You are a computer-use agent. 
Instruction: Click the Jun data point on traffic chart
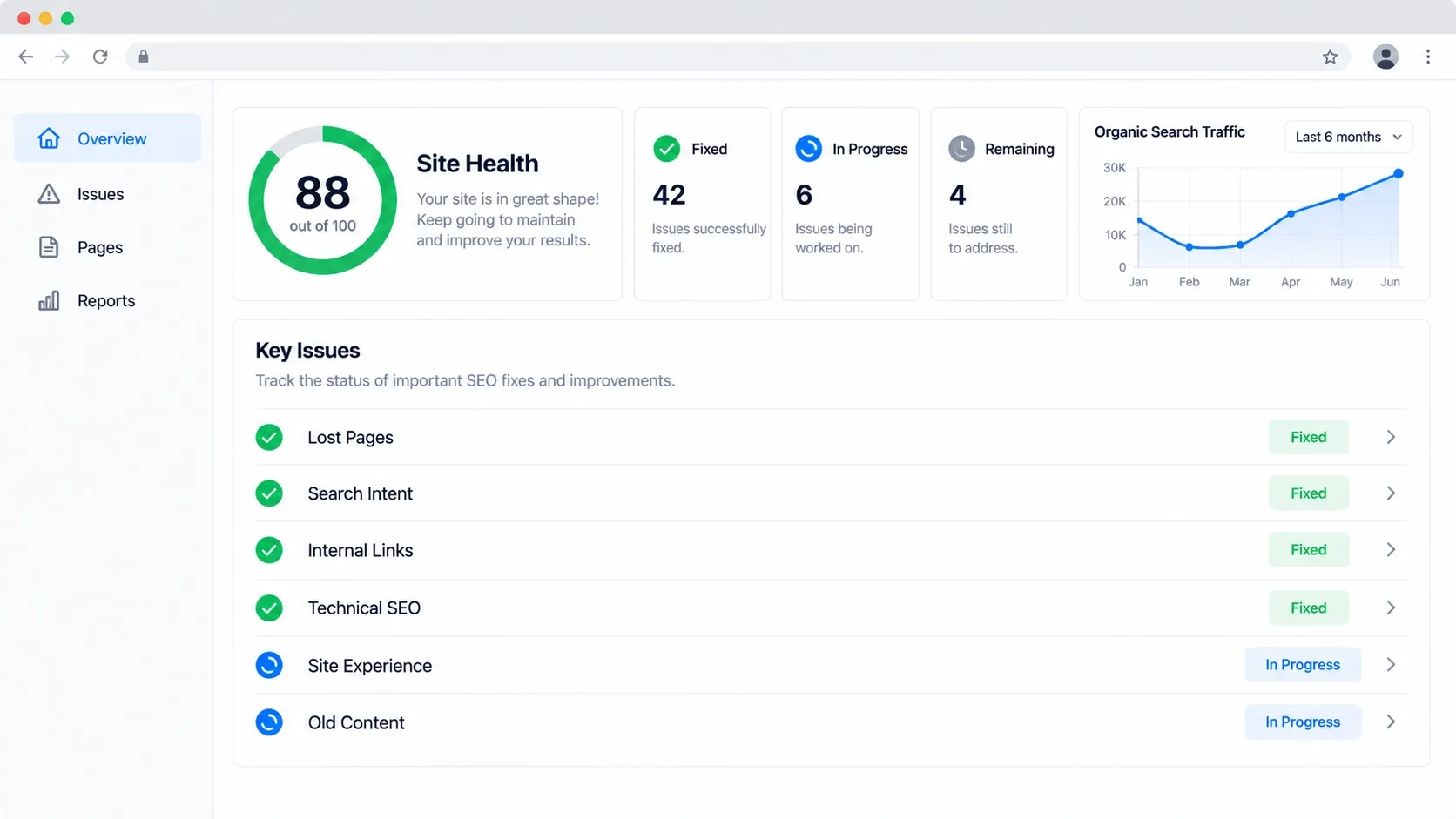[1399, 174]
